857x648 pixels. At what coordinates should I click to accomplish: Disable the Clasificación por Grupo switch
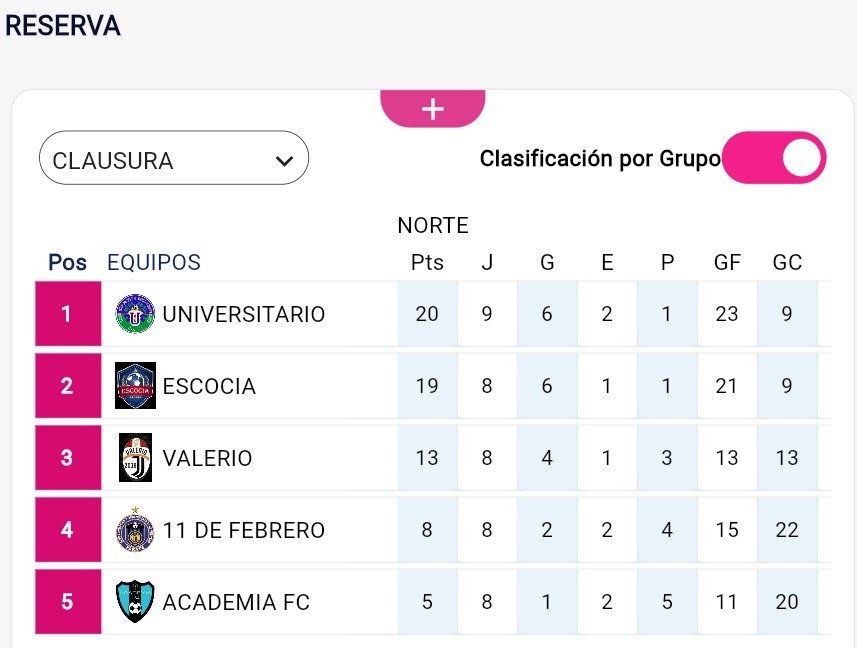774,158
